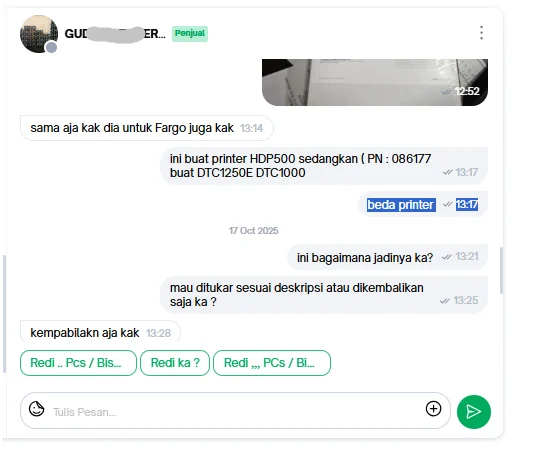The image size is (535, 463).
Task: Click the seller shop name in header
Action: (x=115, y=34)
